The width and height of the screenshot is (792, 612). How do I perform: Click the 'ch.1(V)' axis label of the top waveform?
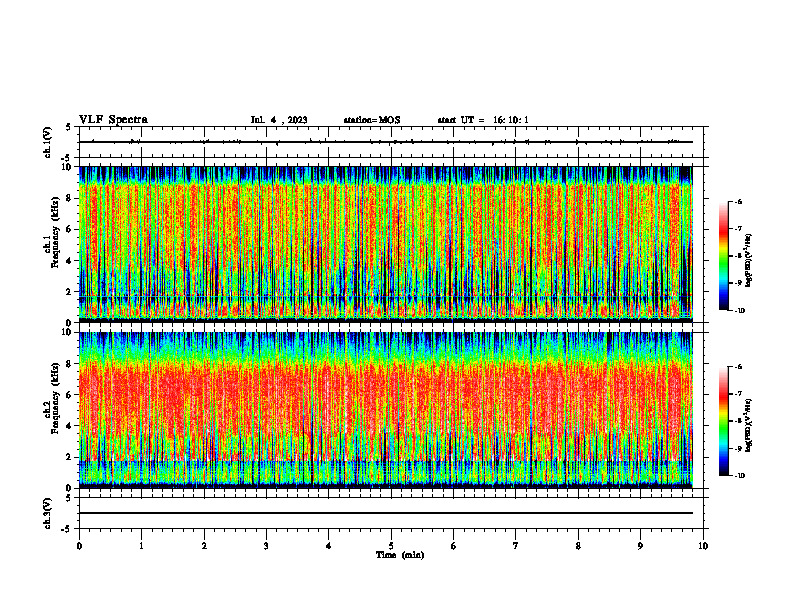click(48, 142)
